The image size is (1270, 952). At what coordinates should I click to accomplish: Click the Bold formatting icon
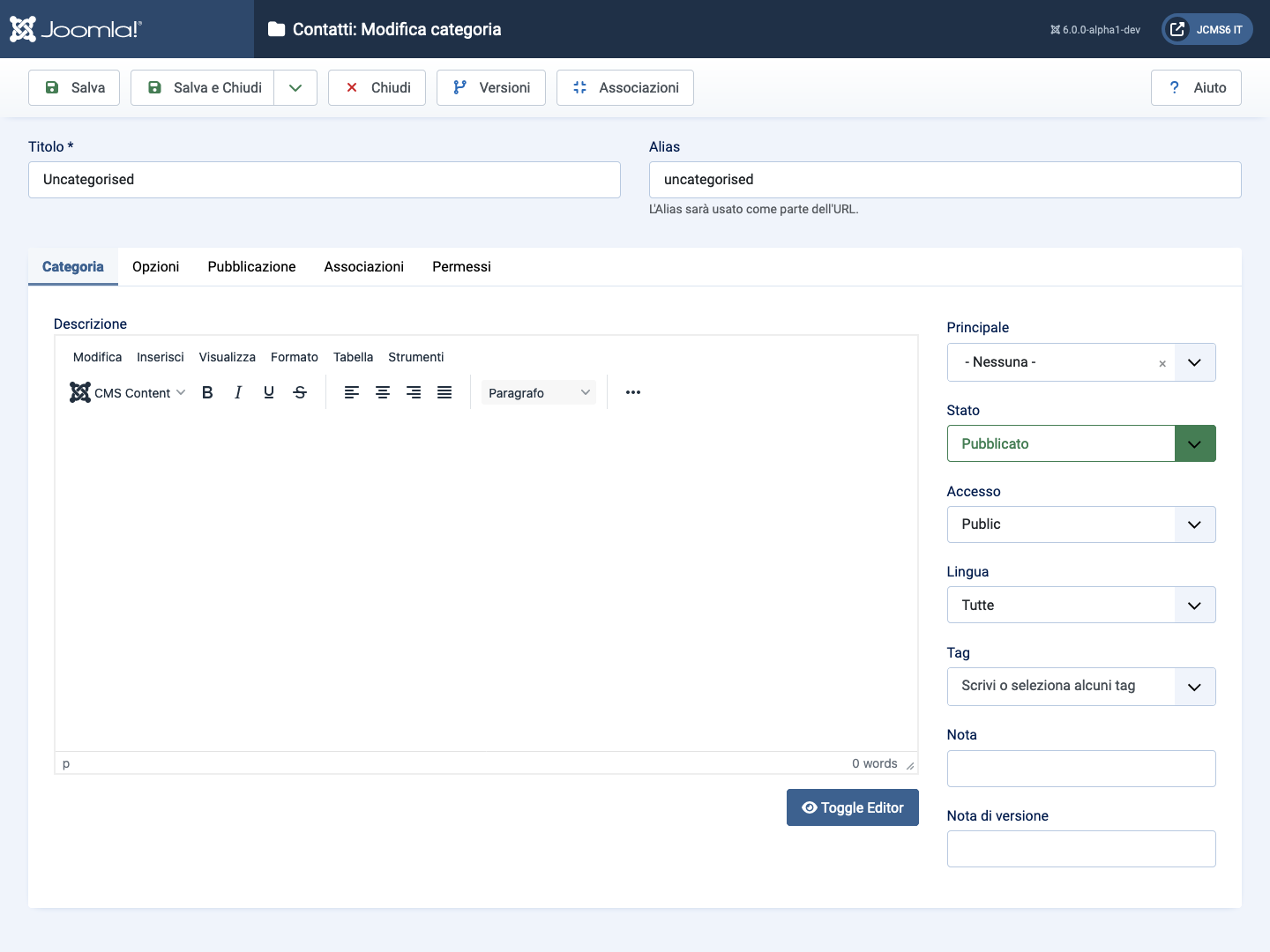point(207,393)
